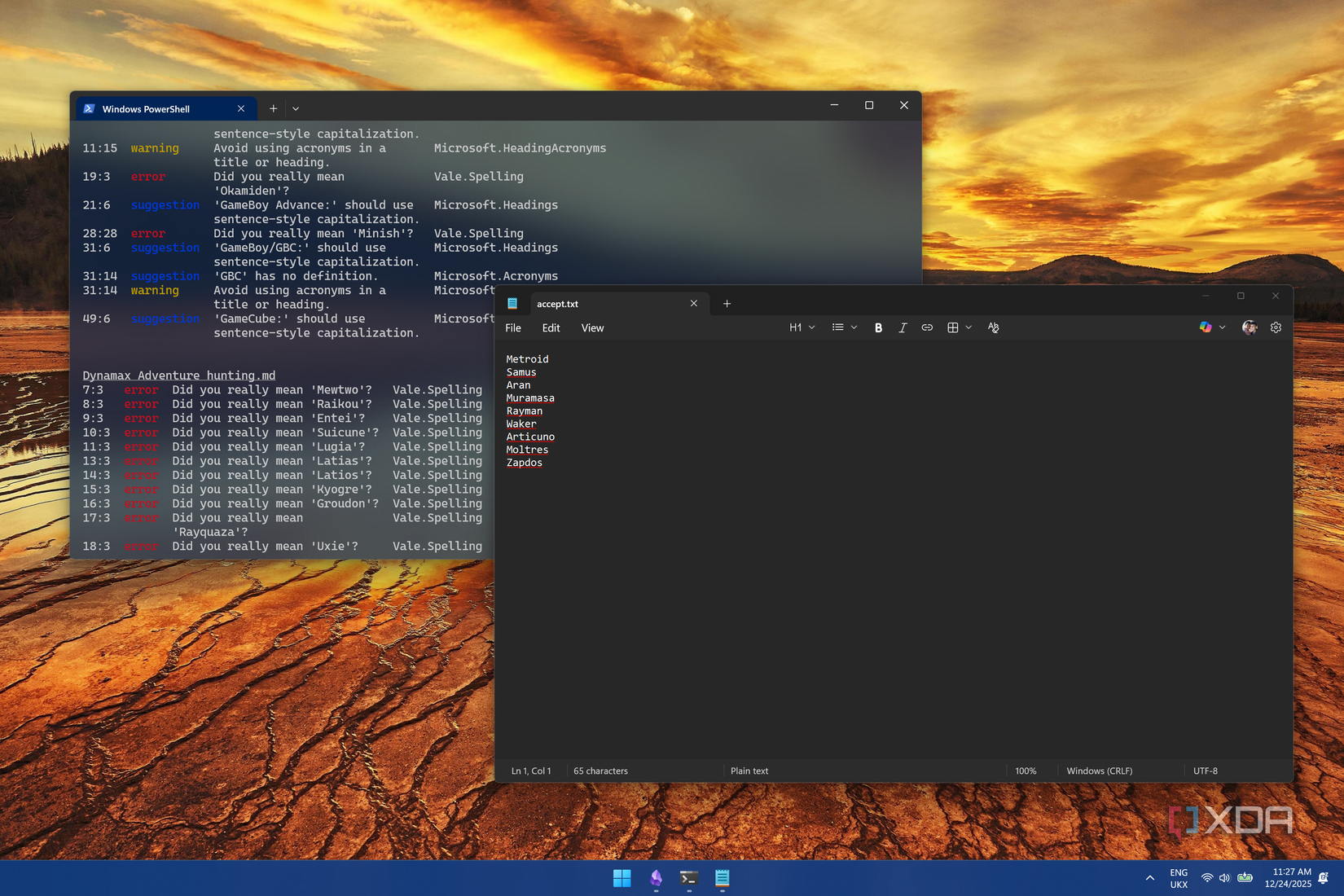Screen dimensions: 1344x896
Task: Open network status in system tray
Action: (x=1207, y=878)
